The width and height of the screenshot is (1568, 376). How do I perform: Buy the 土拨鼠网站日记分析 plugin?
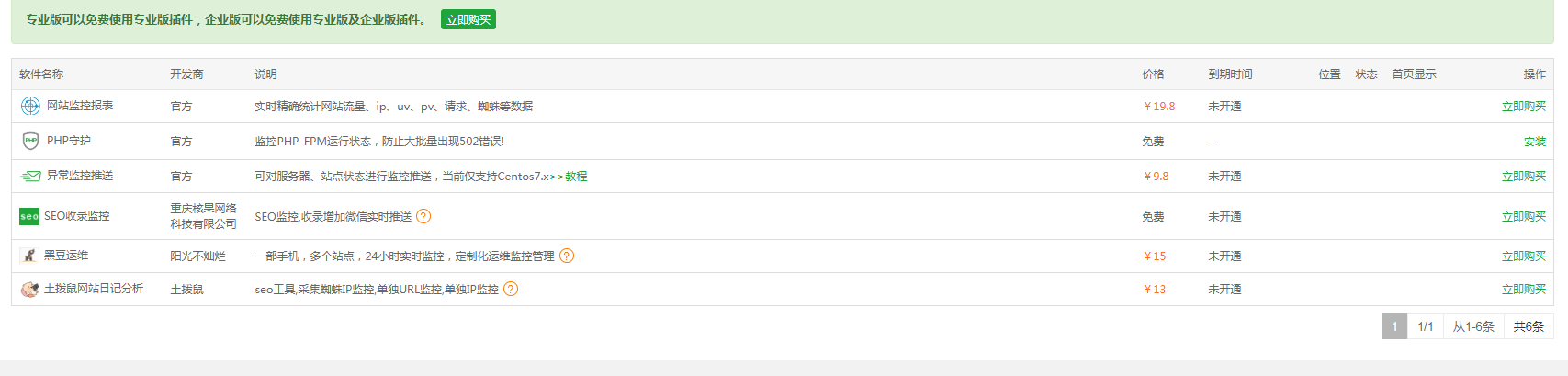pyautogui.click(x=1523, y=290)
